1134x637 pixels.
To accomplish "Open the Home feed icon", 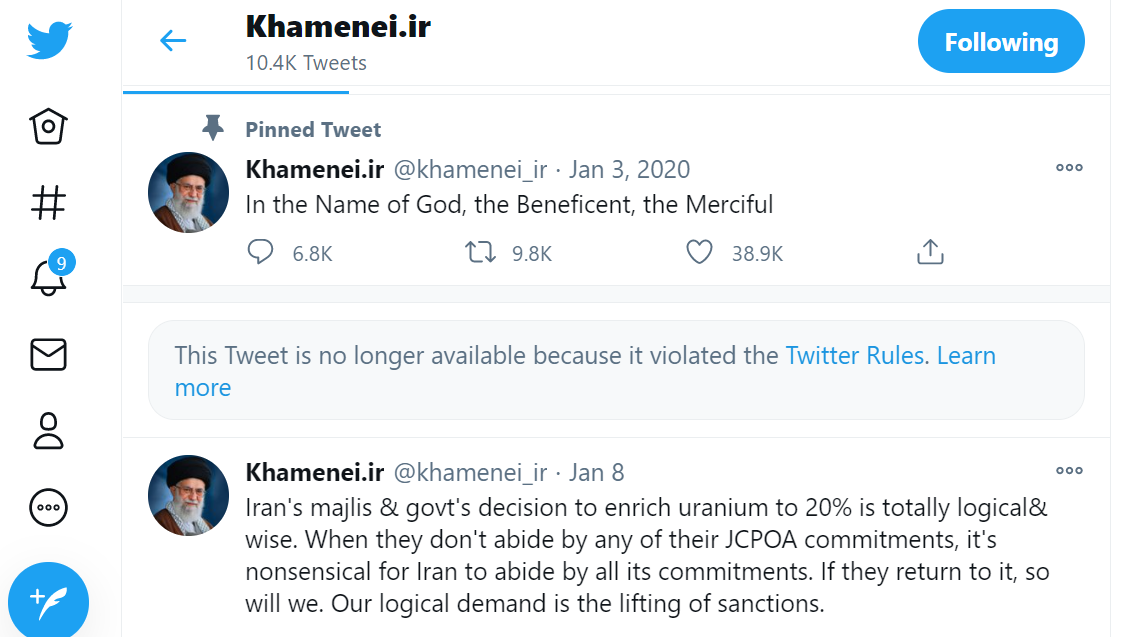I will pyautogui.click(x=48, y=127).
